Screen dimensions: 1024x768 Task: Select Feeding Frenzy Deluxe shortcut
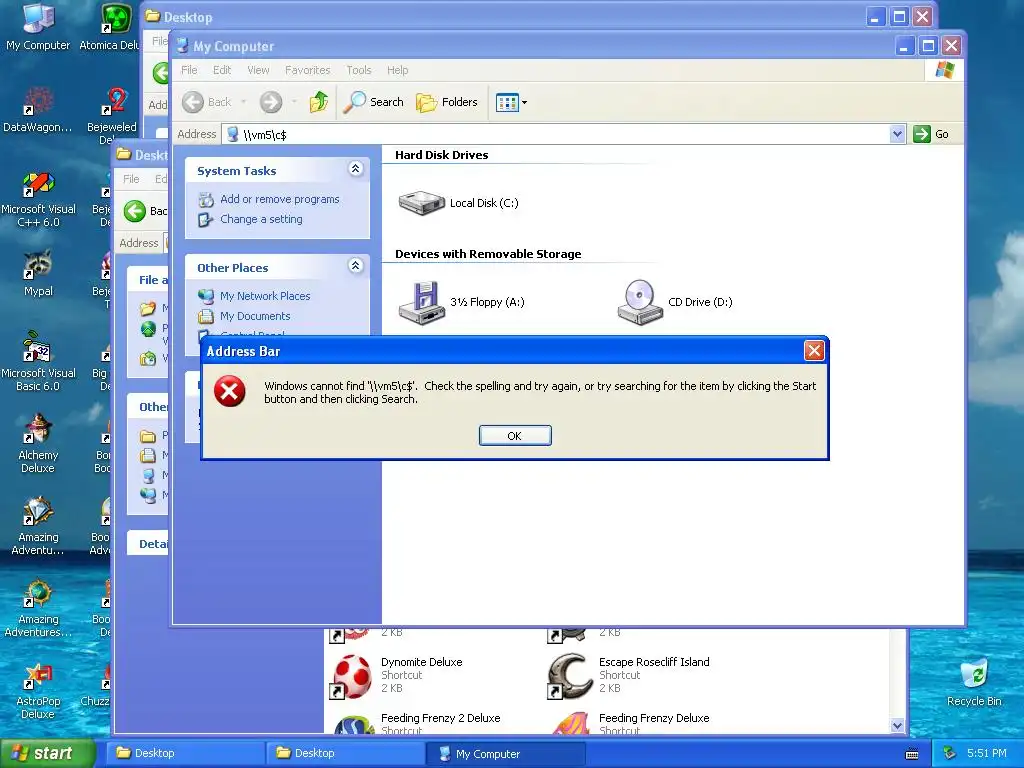coord(631,724)
